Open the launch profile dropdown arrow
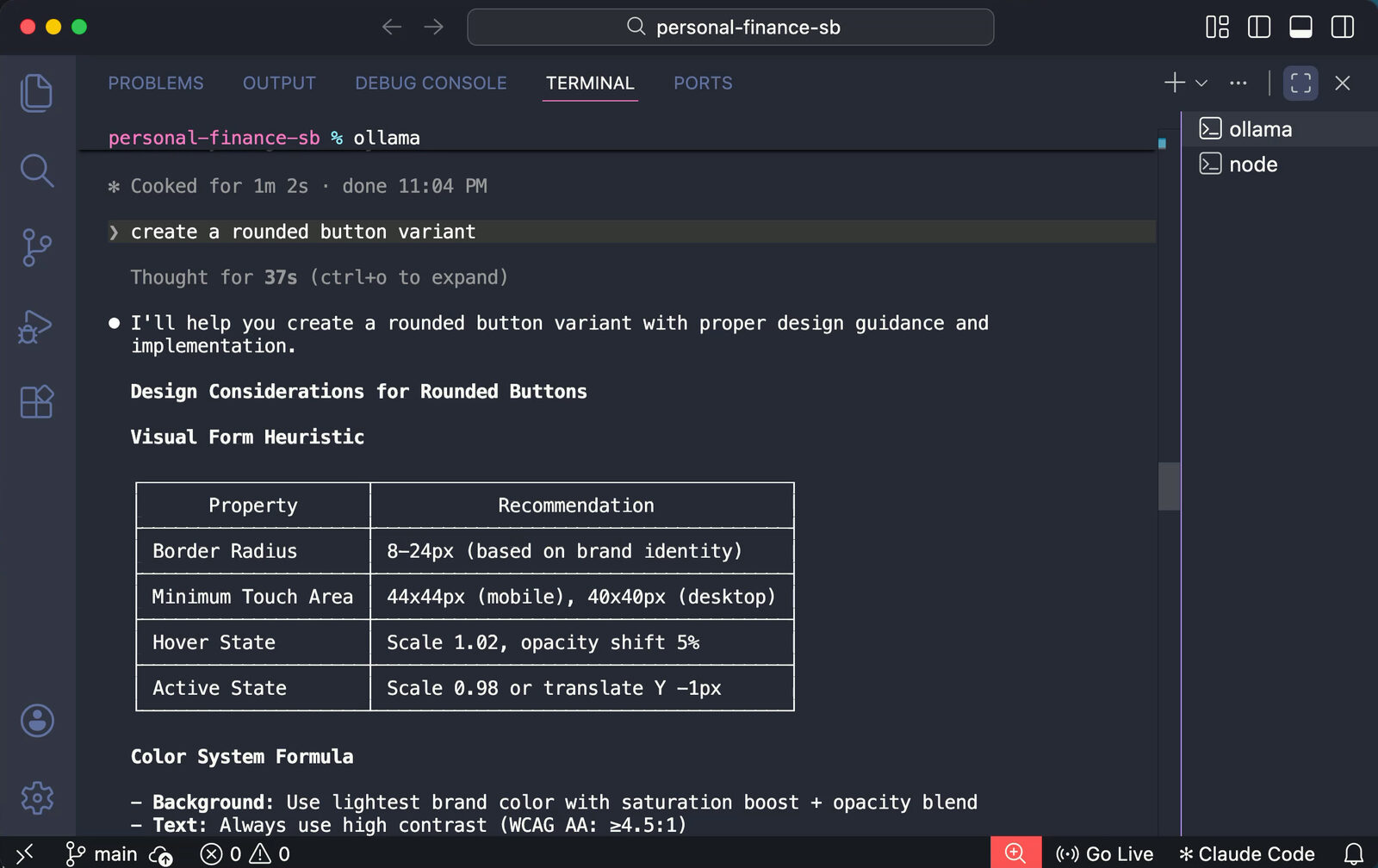 [1201, 84]
